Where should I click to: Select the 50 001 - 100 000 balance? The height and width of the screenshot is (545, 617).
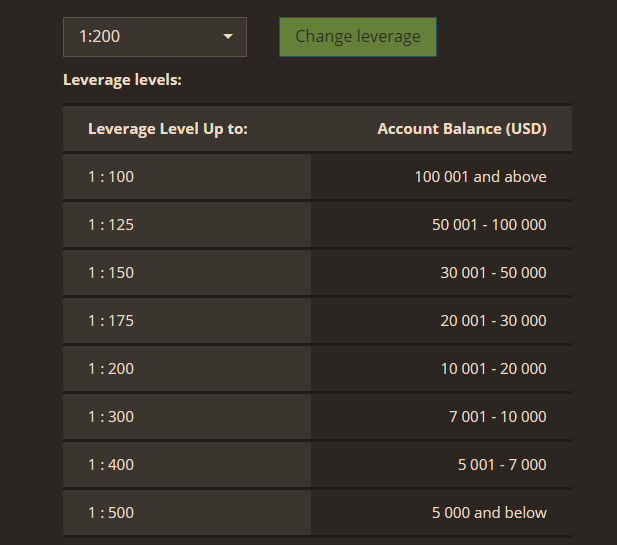click(489, 225)
